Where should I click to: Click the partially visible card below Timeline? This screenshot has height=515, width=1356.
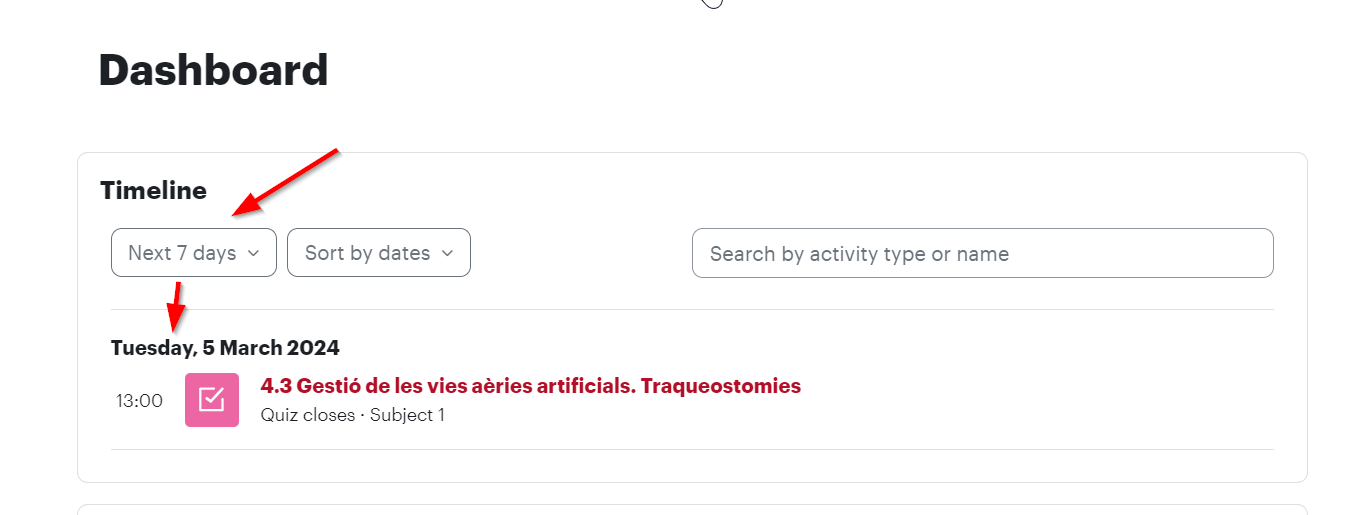tap(692, 510)
